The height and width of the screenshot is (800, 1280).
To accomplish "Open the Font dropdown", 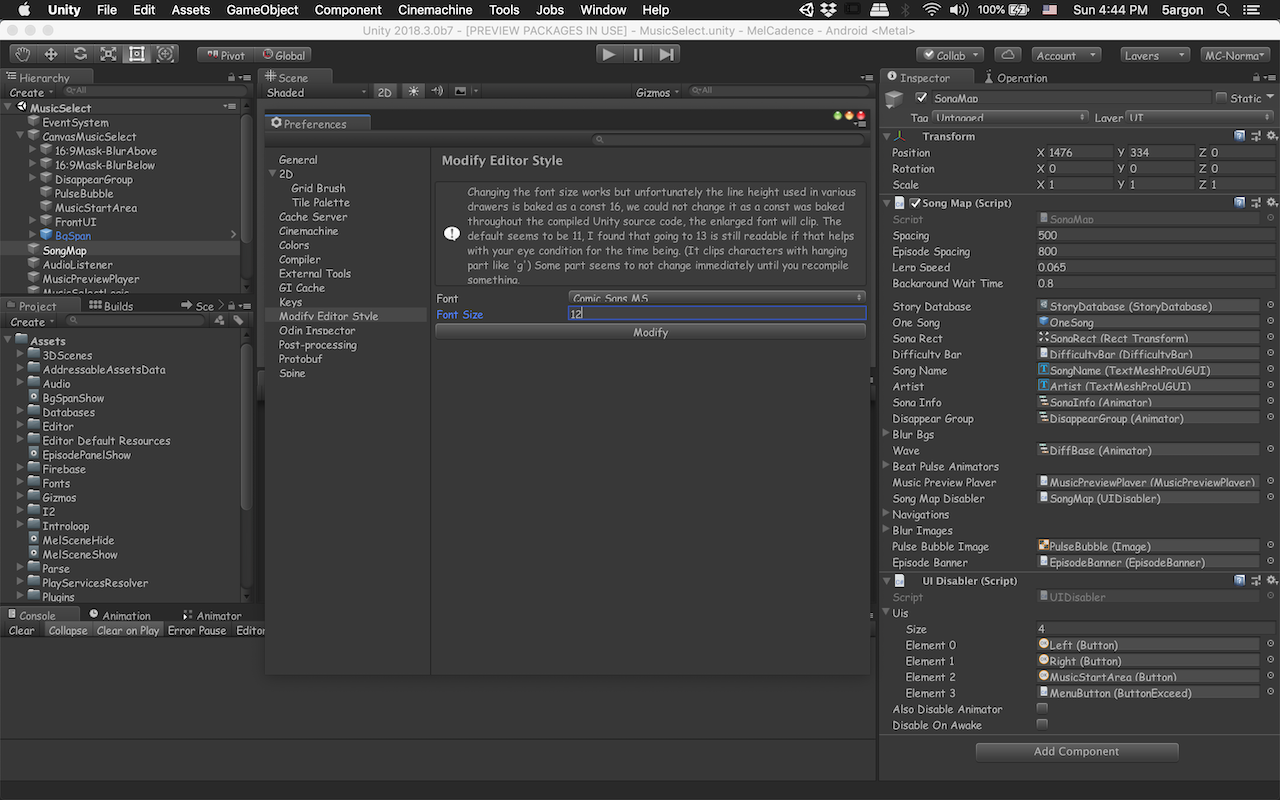I will click(717, 298).
